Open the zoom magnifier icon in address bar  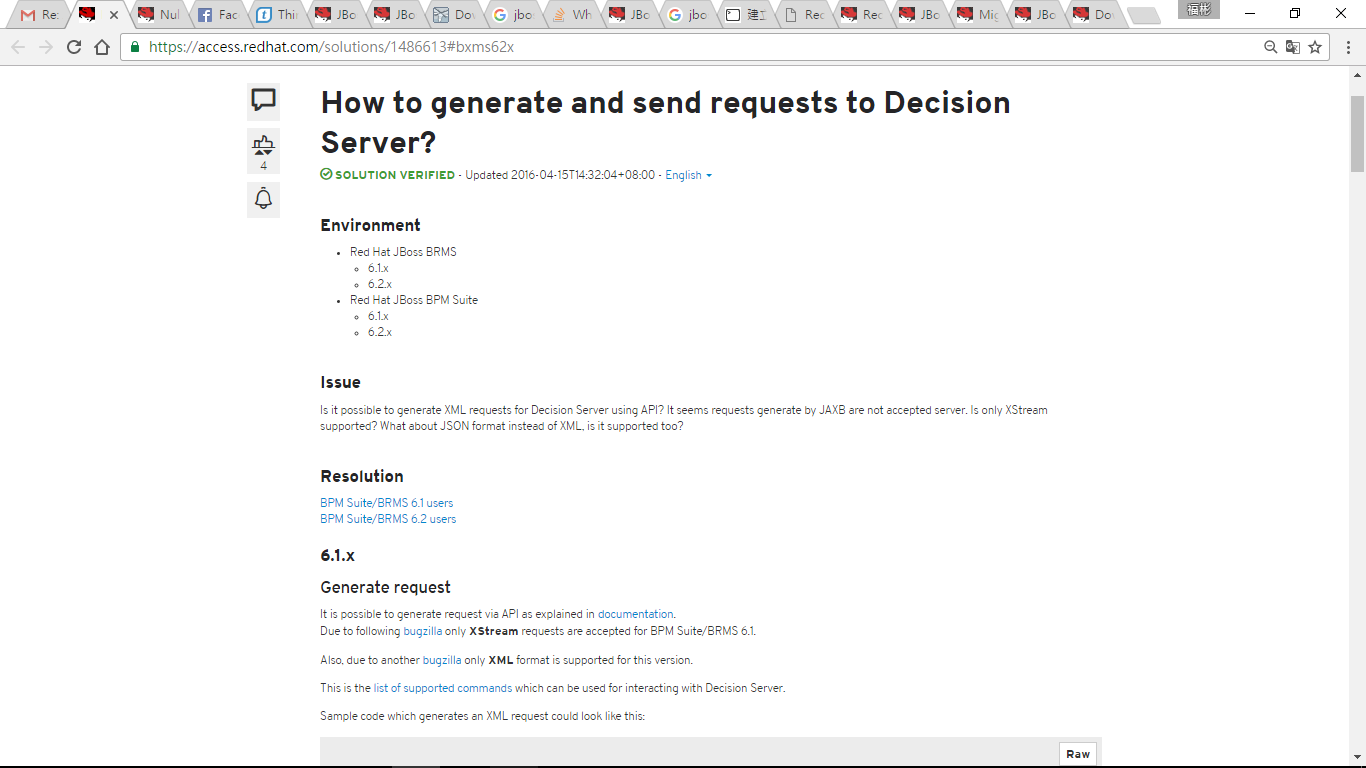(x=1270, y=47)
